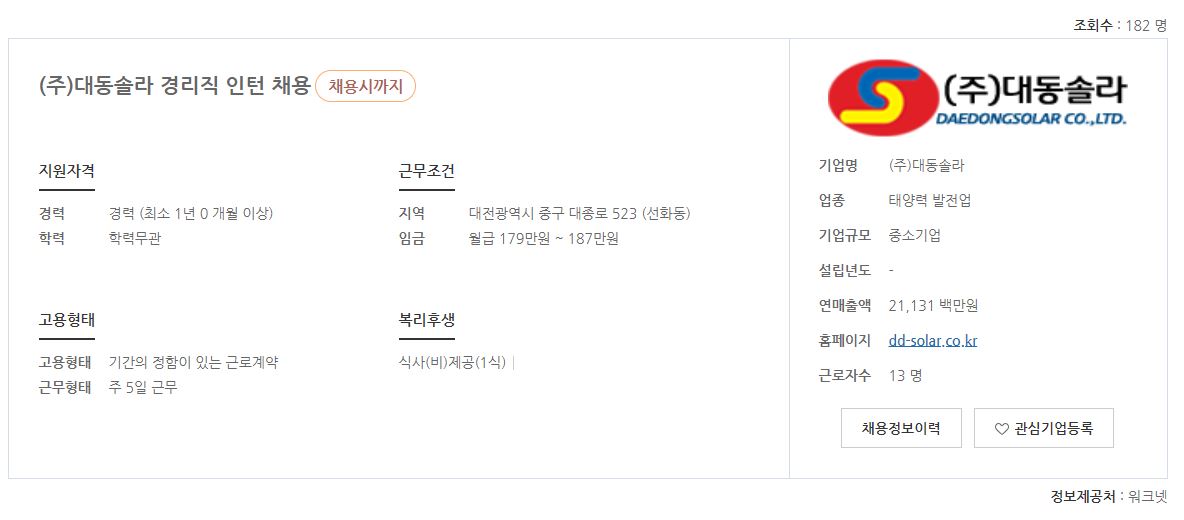This screenshot has height=520, width=1184.
Task: Click the 조회수 182 명 view count
Action: pos(1121,25)
